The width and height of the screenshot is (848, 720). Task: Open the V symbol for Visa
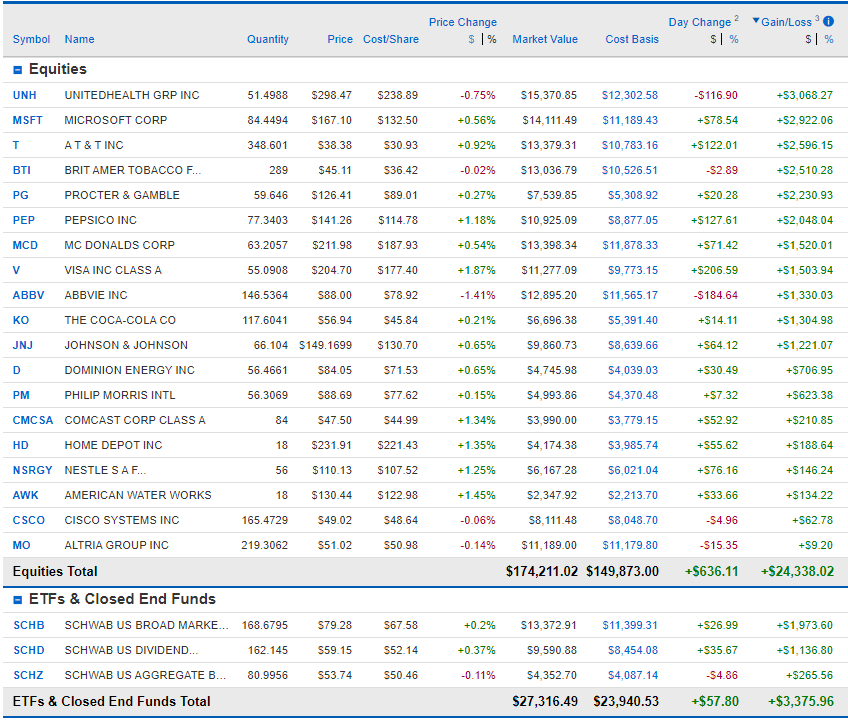coord(16,270)
